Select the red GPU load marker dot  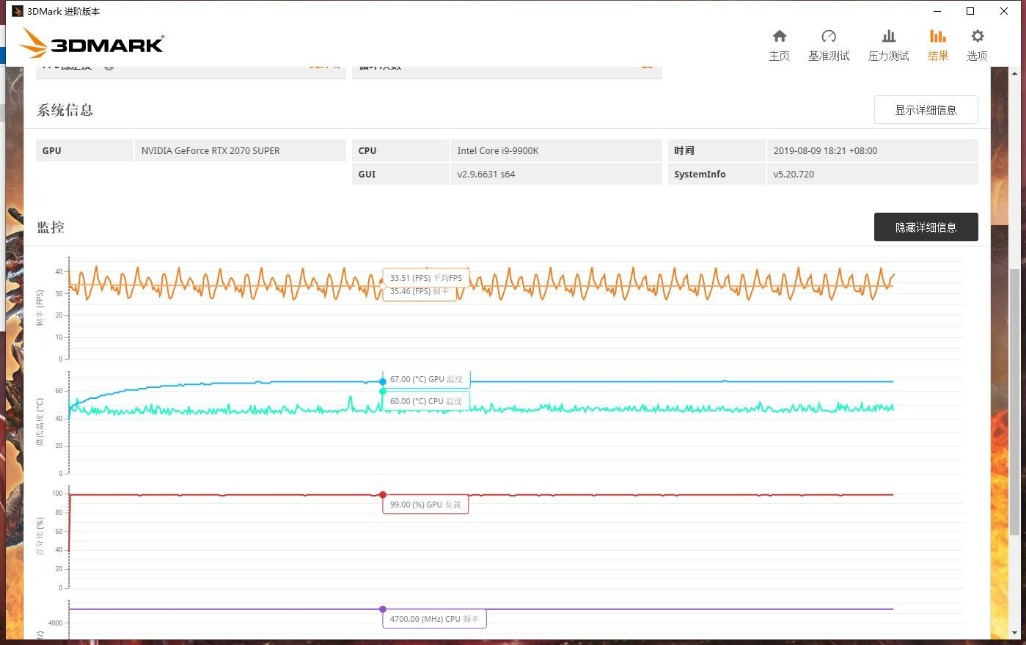tap(383, 495)
